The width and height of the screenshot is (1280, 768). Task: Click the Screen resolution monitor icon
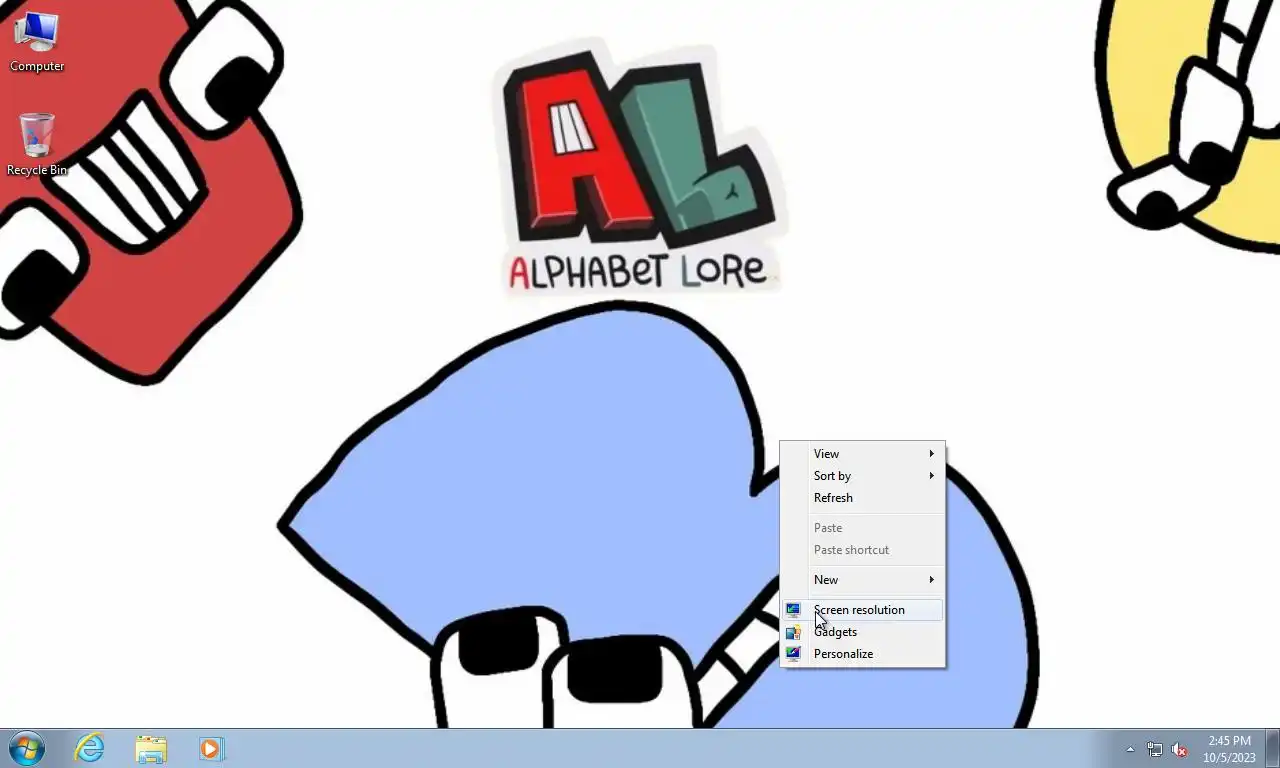(x=793, y=610)
